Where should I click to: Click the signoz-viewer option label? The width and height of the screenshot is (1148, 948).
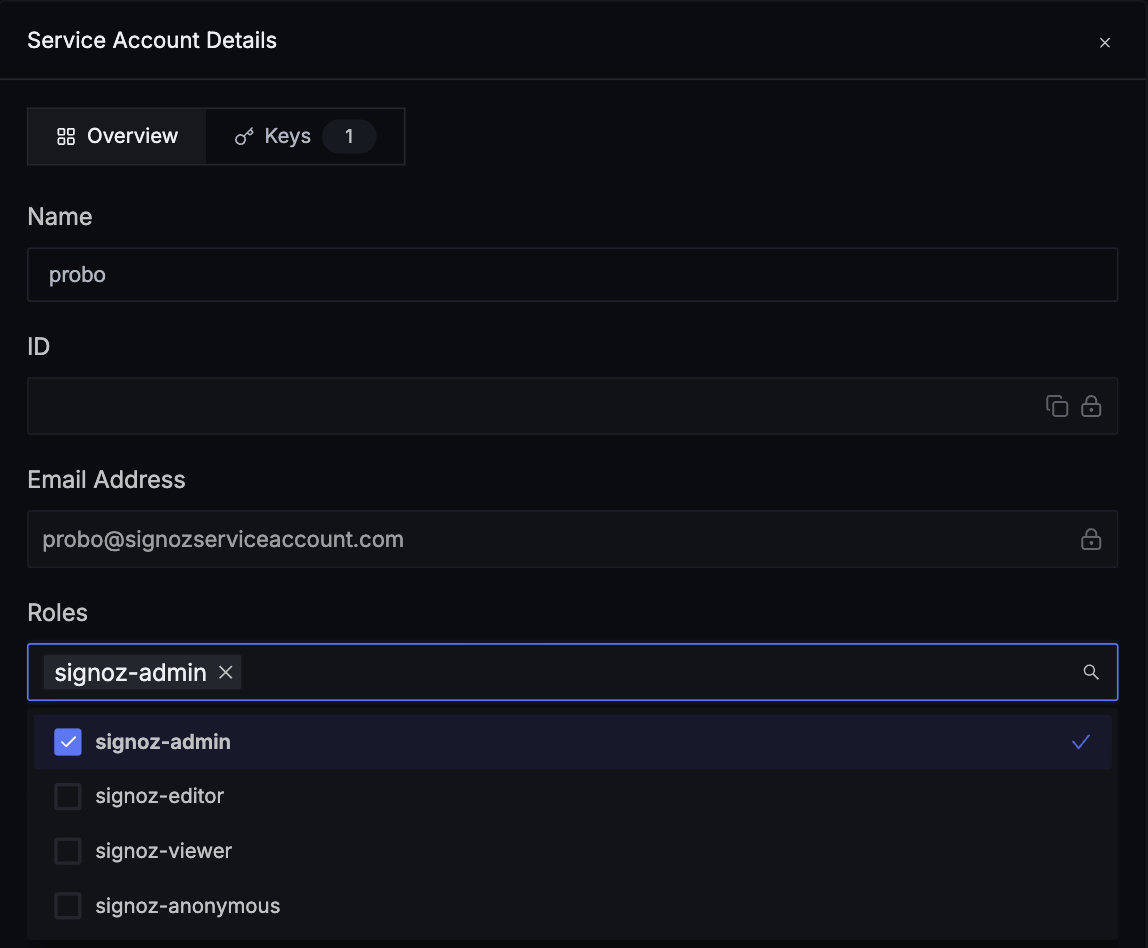click(163, 851)
